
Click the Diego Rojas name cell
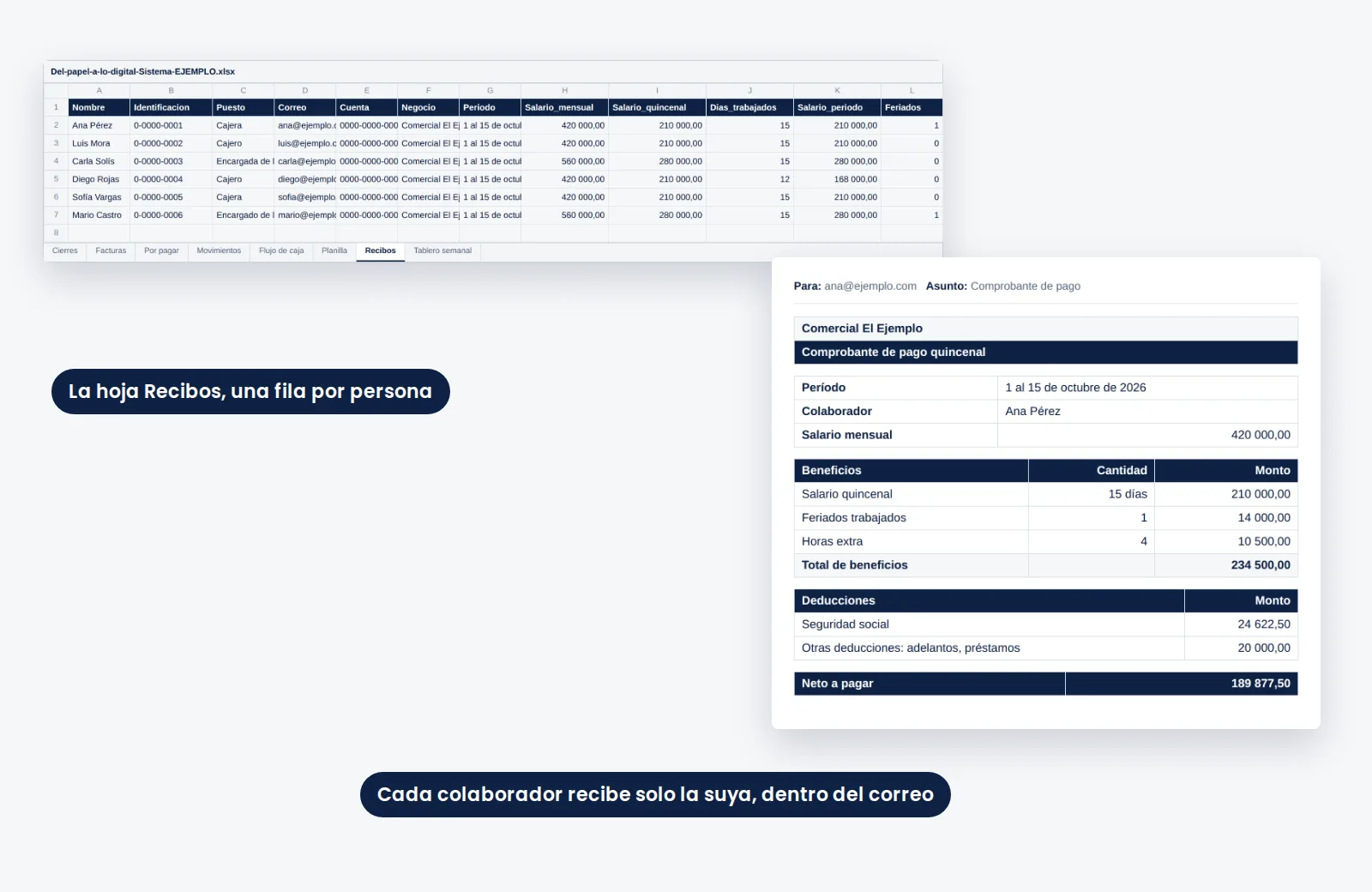pos(99,180)
